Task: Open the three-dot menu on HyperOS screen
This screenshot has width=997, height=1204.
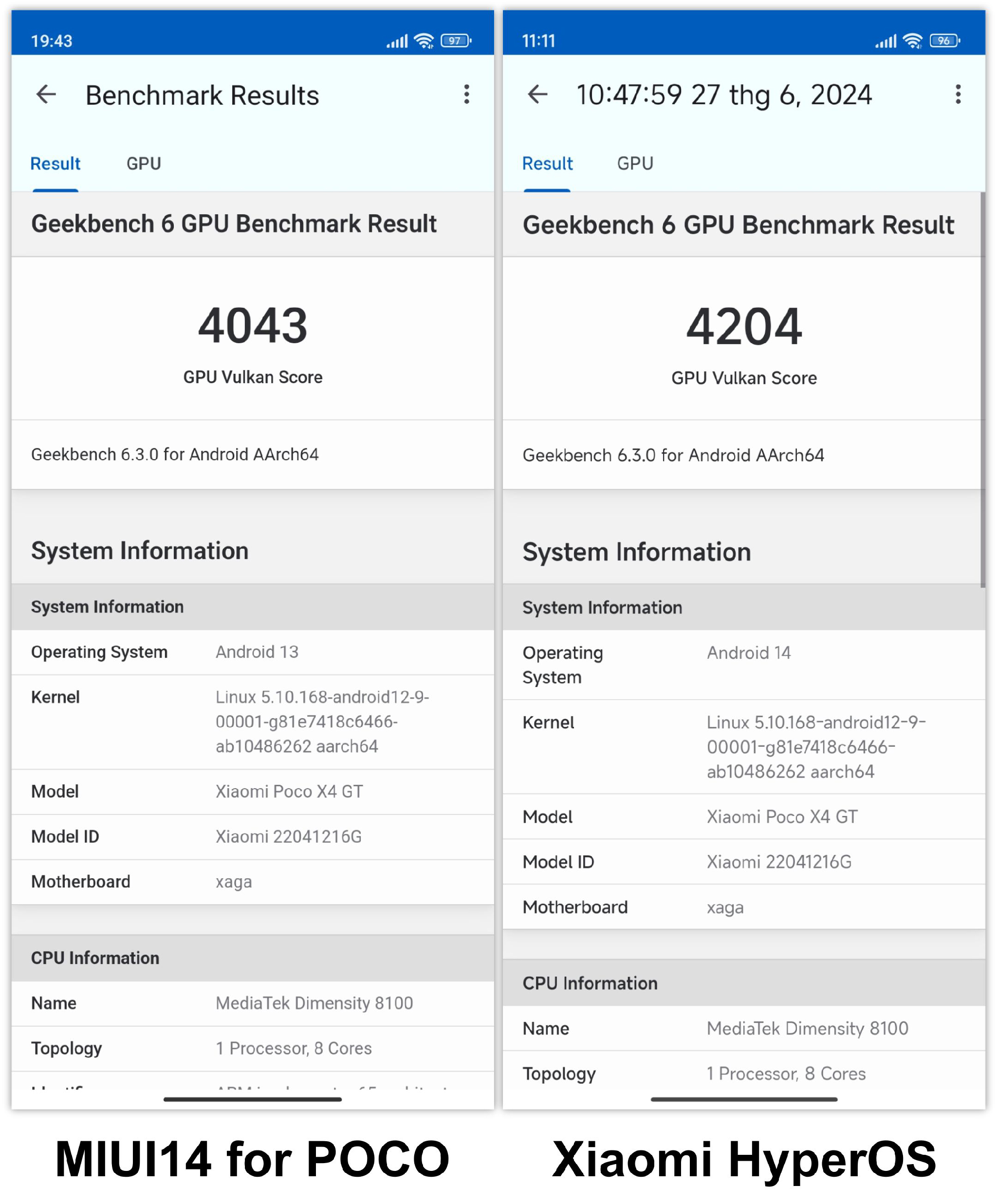Action: click(x=958, y=94)
